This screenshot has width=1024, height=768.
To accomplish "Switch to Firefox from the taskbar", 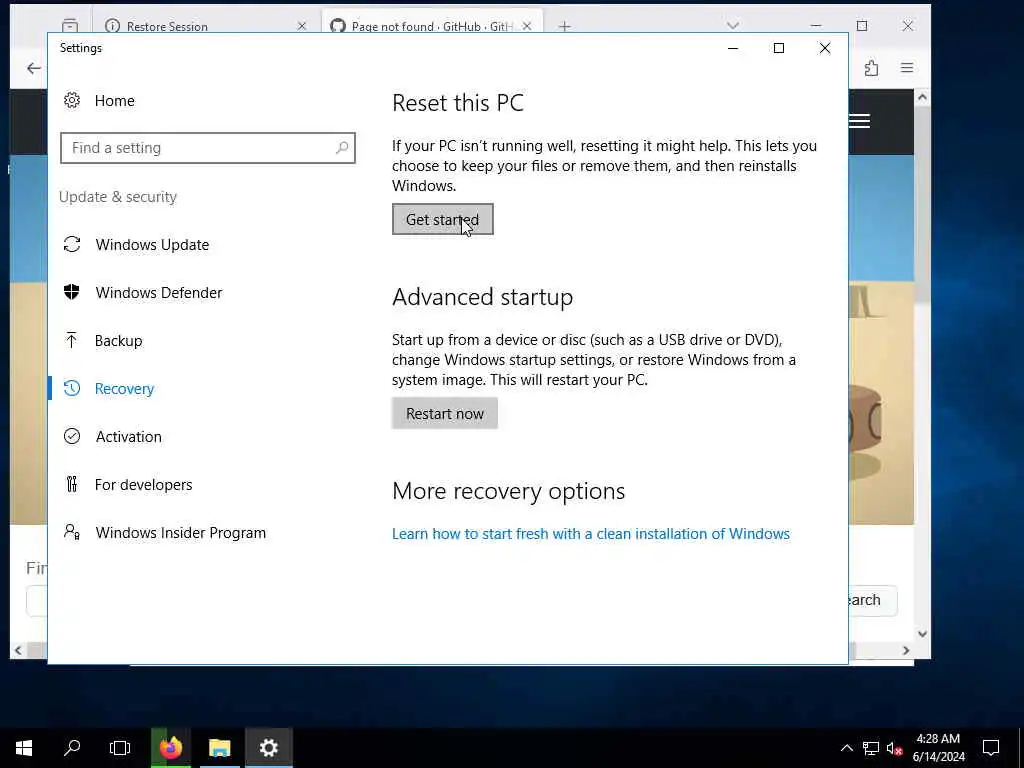I will click(170, 748).
